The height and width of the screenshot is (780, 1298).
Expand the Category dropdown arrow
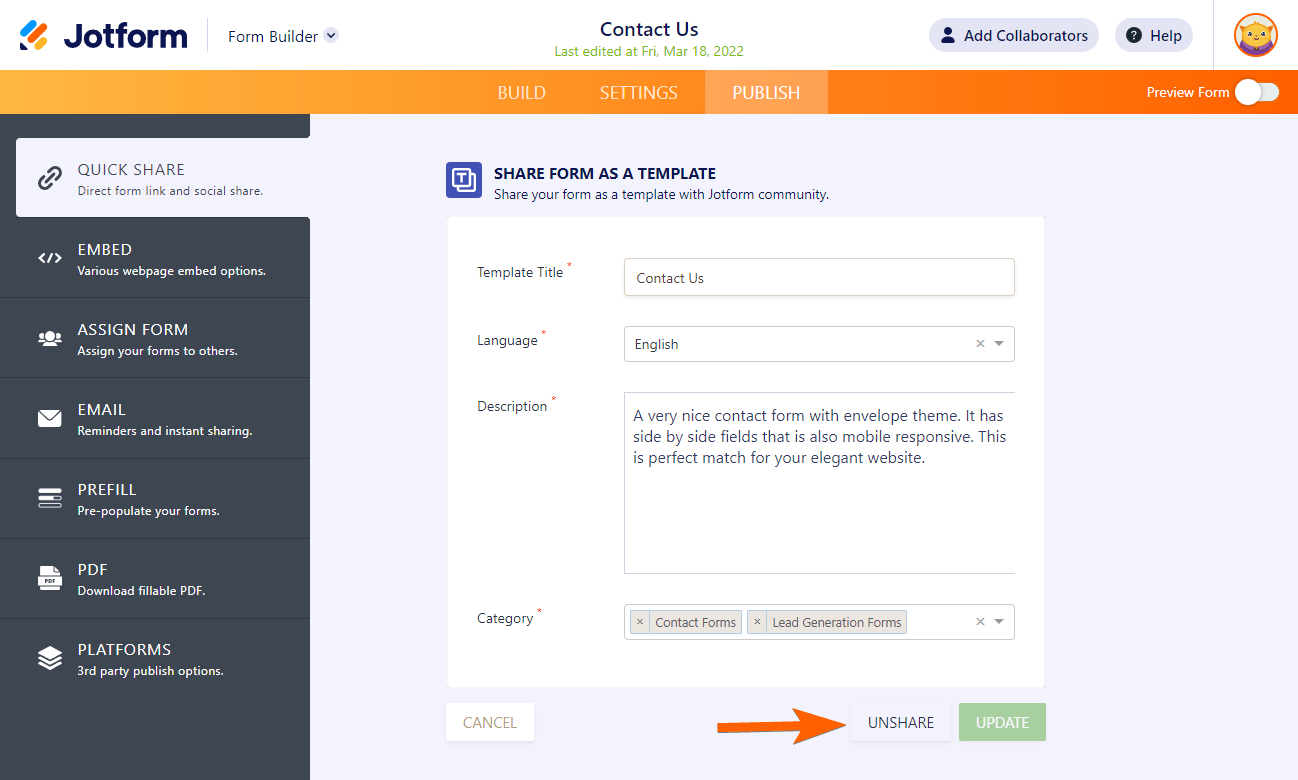click(x=999, y=622)
